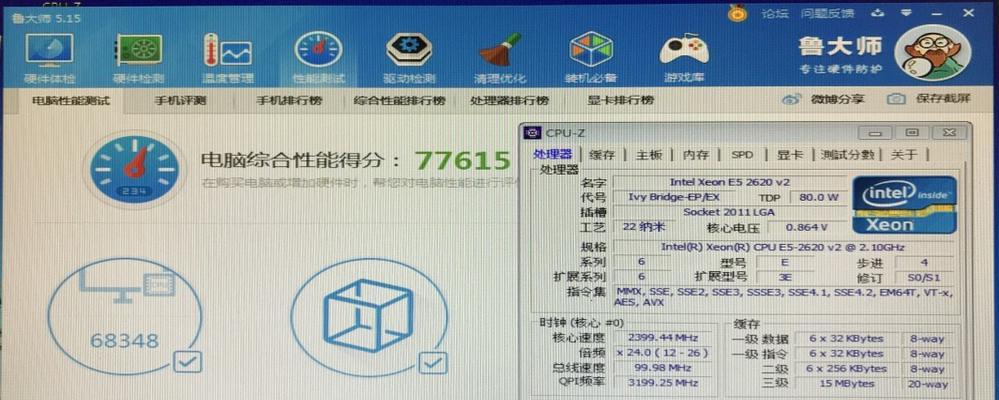999x400 pixels.
Task: Click bus speed value 99.98 MHz
Action: coord(663,368)
